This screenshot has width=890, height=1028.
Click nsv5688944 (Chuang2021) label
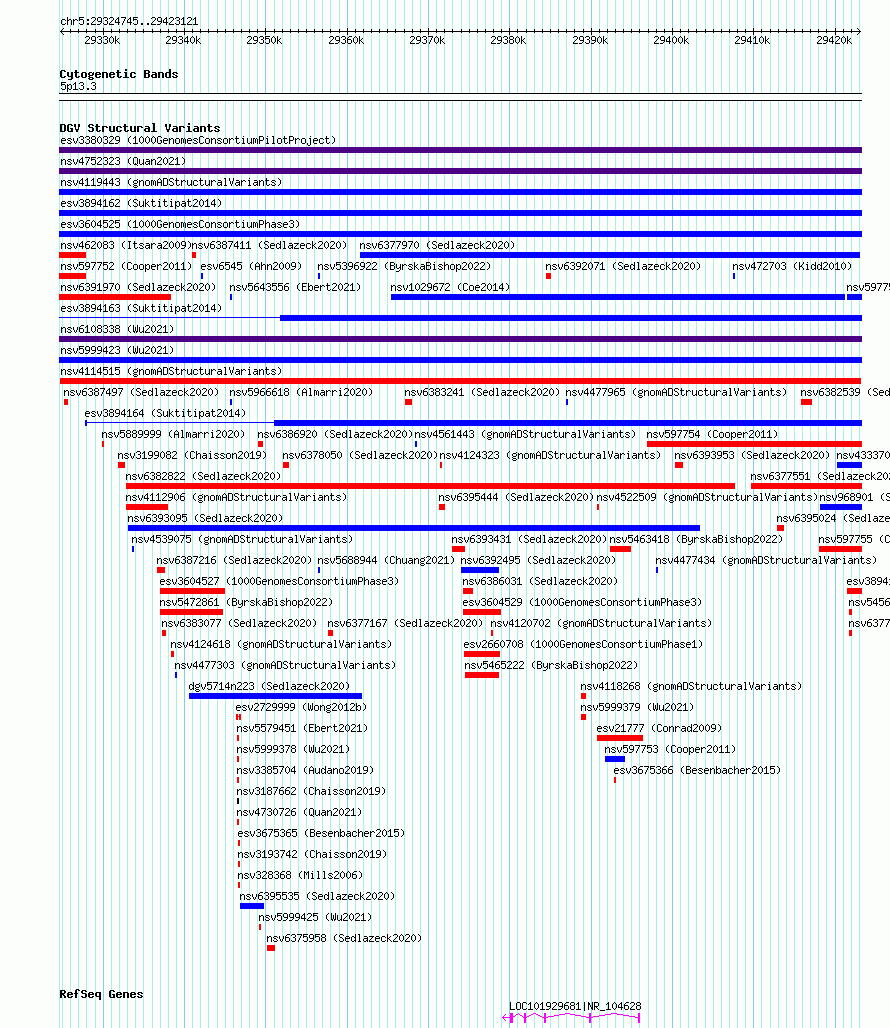(386, 560)
